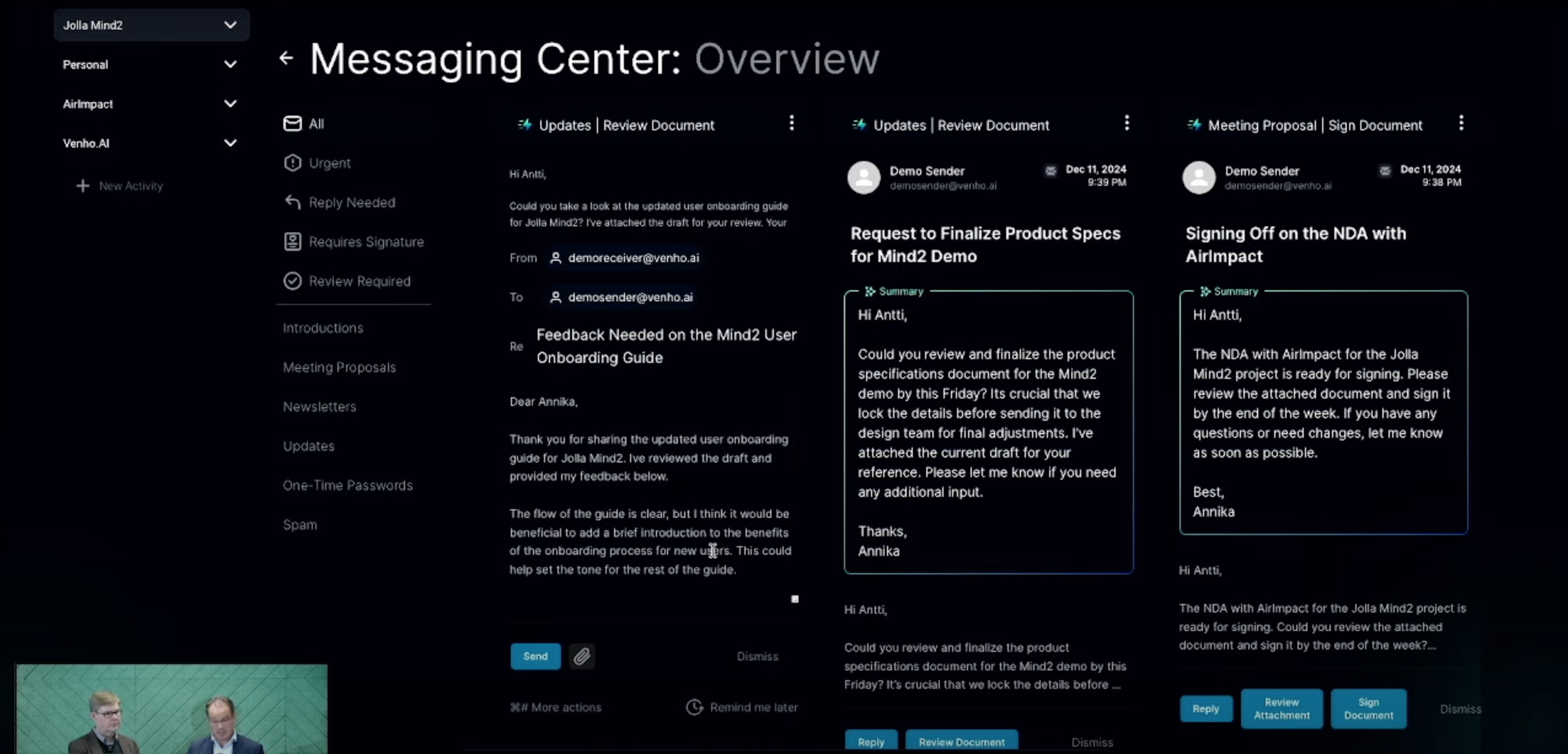Open the presenters video thumbnail
The image size is (1568, 754).
(x=172, y=708)
